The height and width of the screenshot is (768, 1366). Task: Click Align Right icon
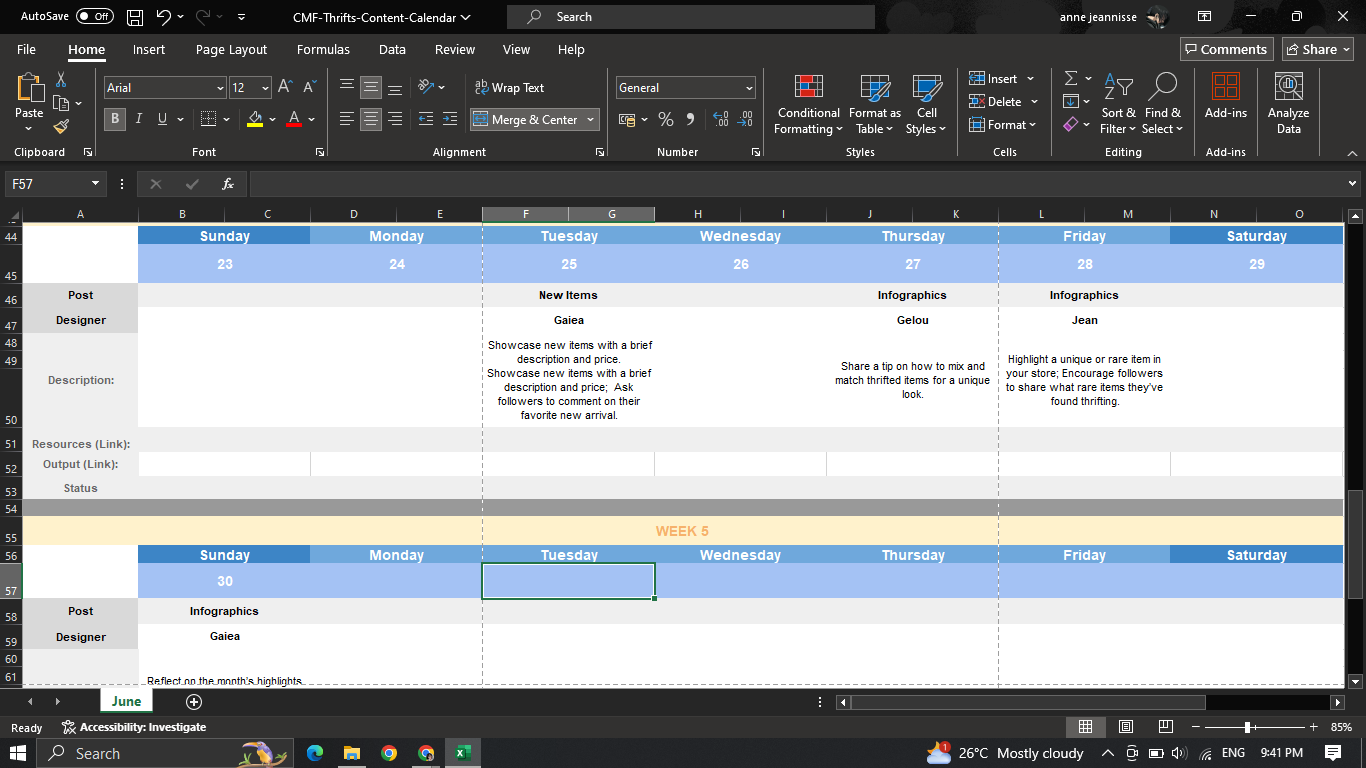(395, 119)
